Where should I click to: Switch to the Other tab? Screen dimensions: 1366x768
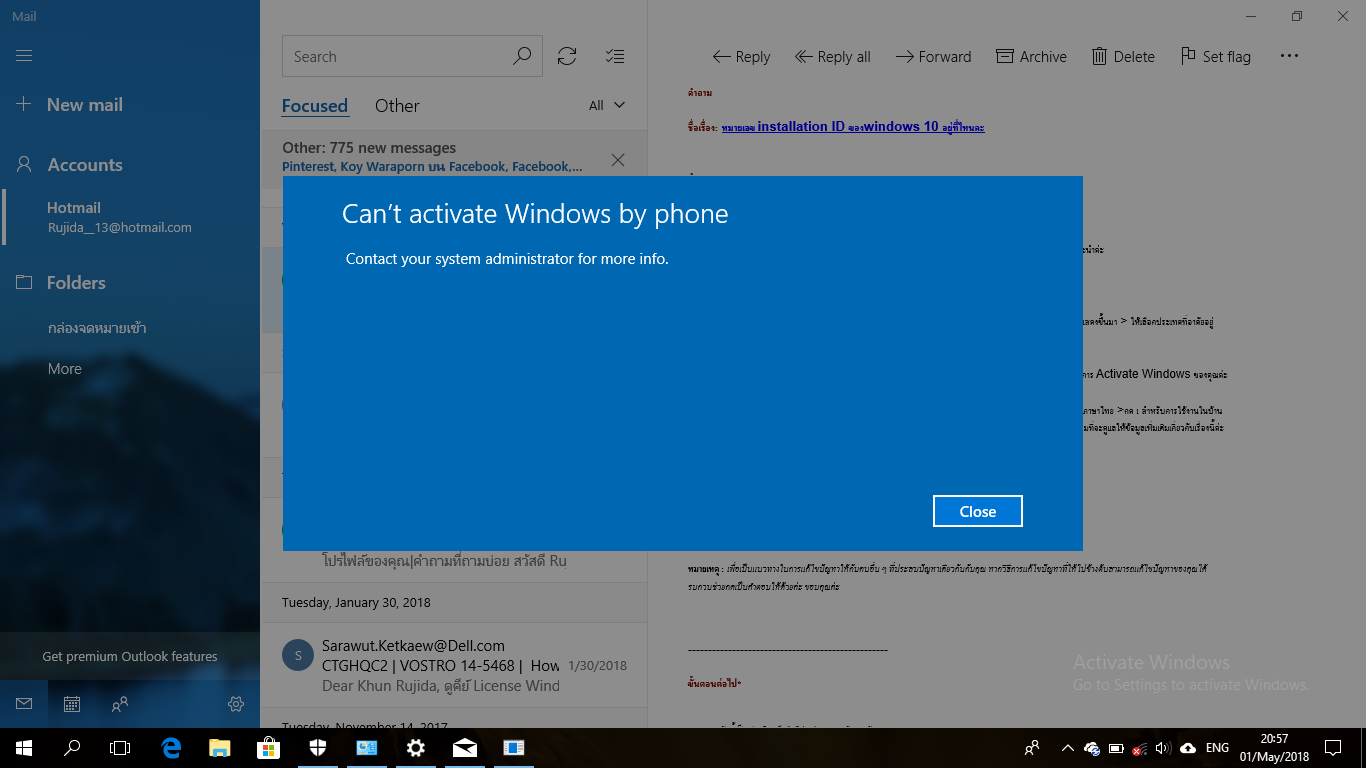(397, 106)
